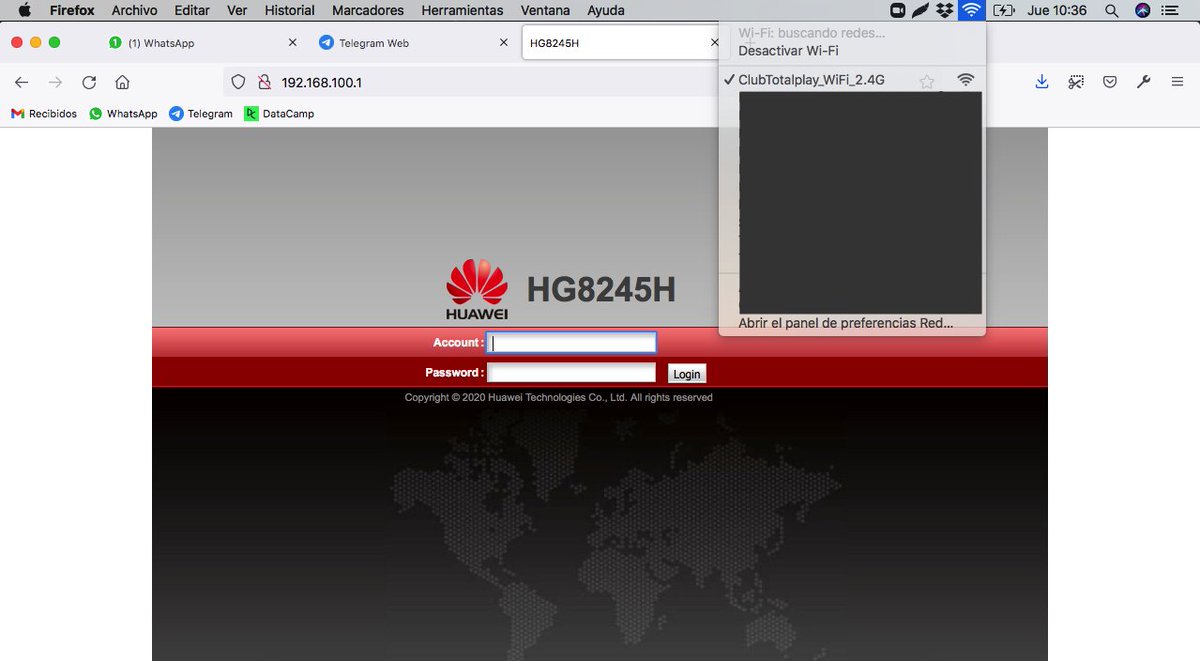Screen dimensions: 1200x661
Task: Click the tracking protection shield icon
Action: (238, 82)
